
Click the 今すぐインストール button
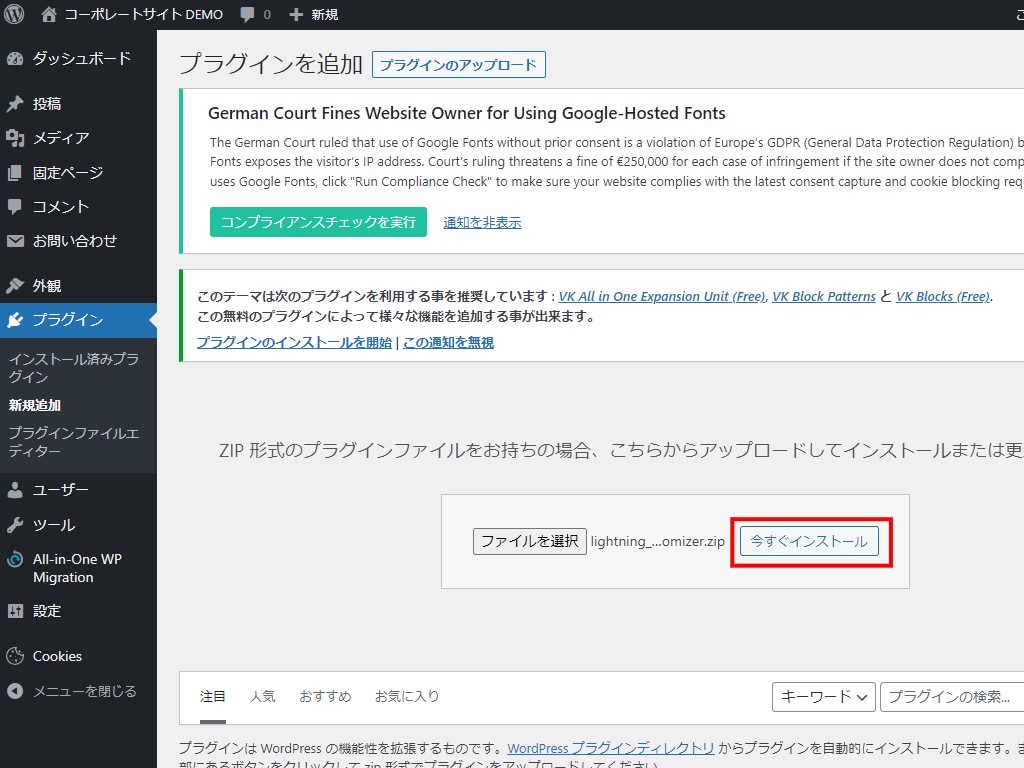click(809, 541)
